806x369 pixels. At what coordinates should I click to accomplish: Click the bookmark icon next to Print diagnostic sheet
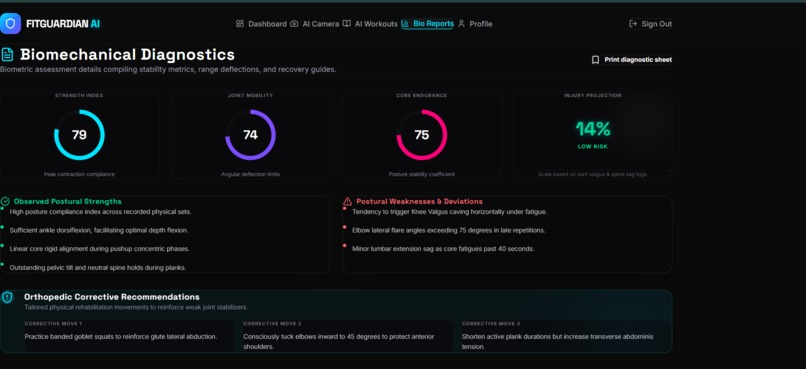595,60
